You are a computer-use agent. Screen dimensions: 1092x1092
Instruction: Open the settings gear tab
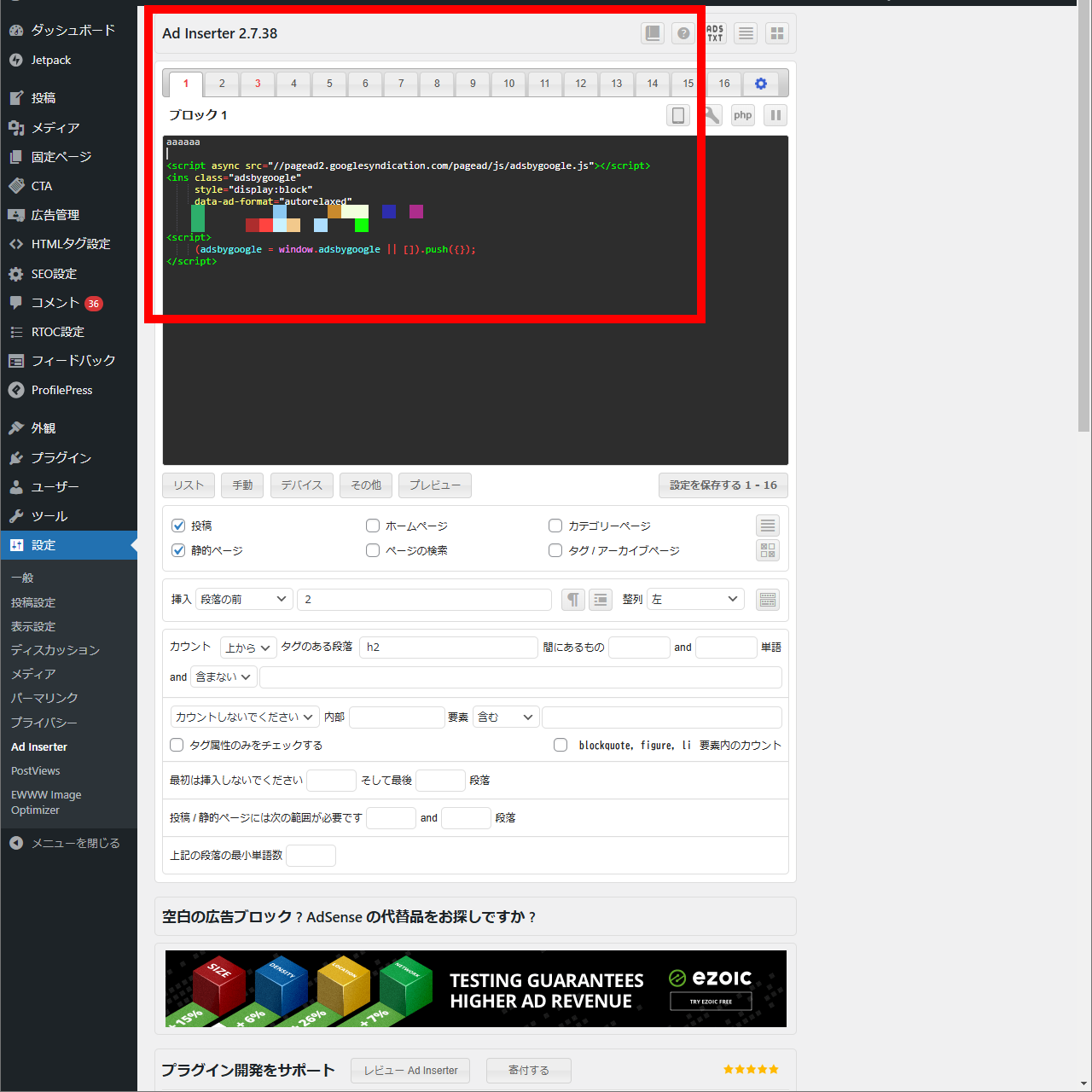click(761, 84)
